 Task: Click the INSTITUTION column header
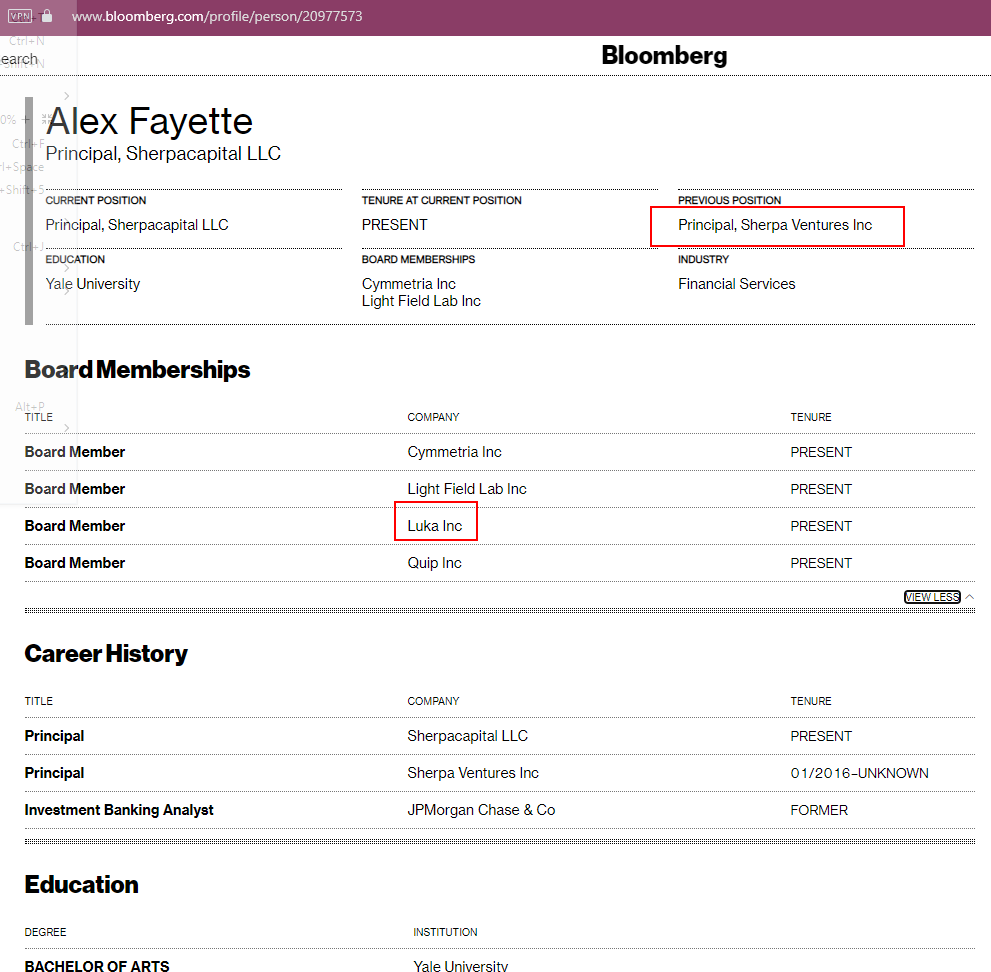click(446, 932)
